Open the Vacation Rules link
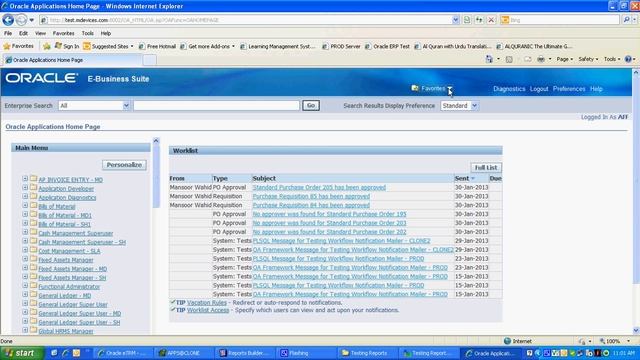640x360 pixels. [x=207, y=302]
